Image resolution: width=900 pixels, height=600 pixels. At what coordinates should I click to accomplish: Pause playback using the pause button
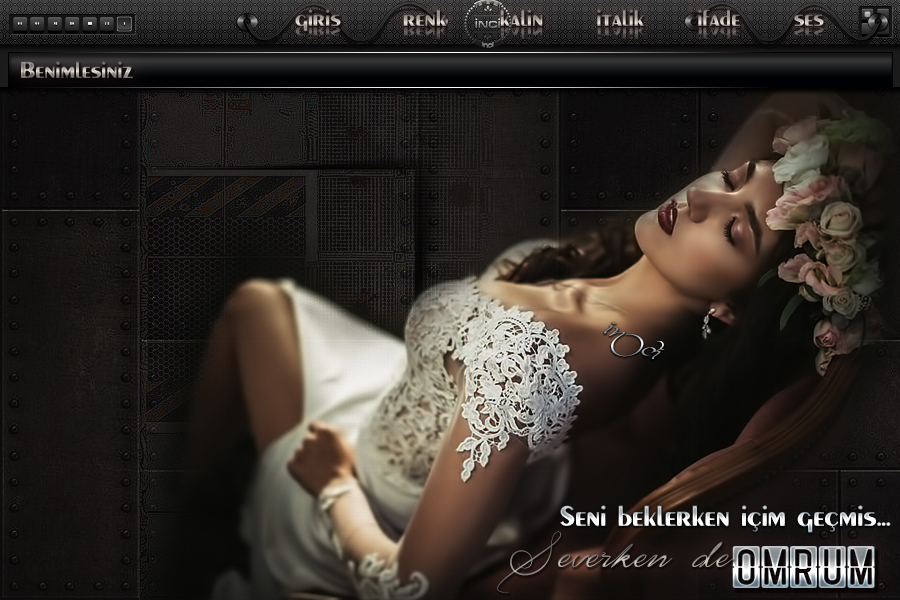click(x=107, y=22)
